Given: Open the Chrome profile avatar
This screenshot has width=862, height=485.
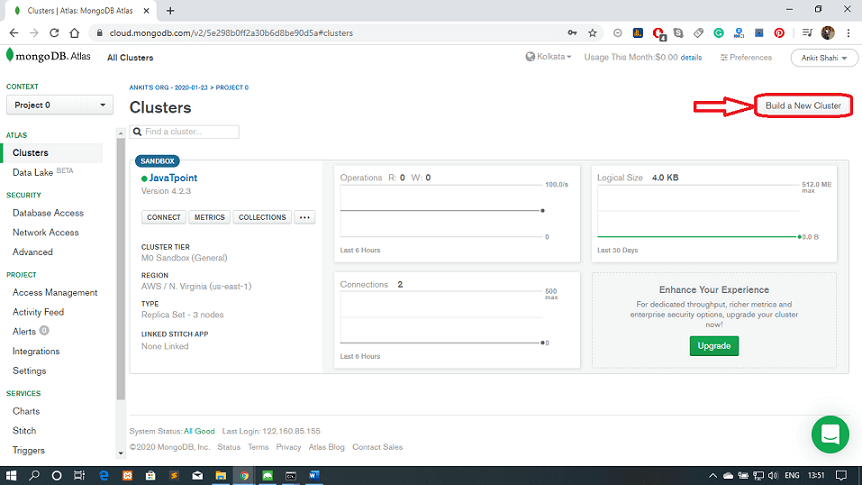Looking at the screenshot, I should [827, 33].
